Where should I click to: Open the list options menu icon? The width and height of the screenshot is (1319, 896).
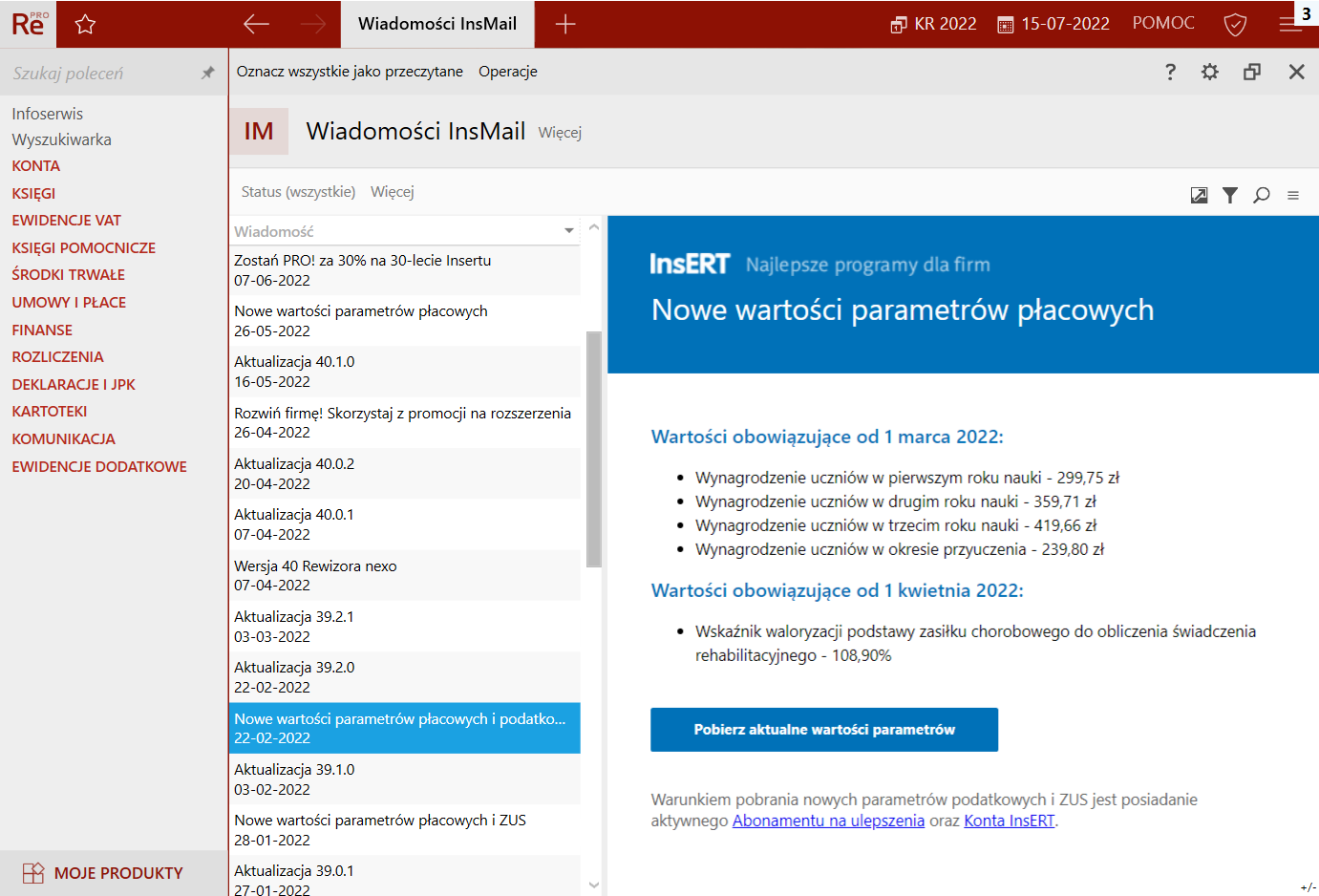(x=1293, y=196)
